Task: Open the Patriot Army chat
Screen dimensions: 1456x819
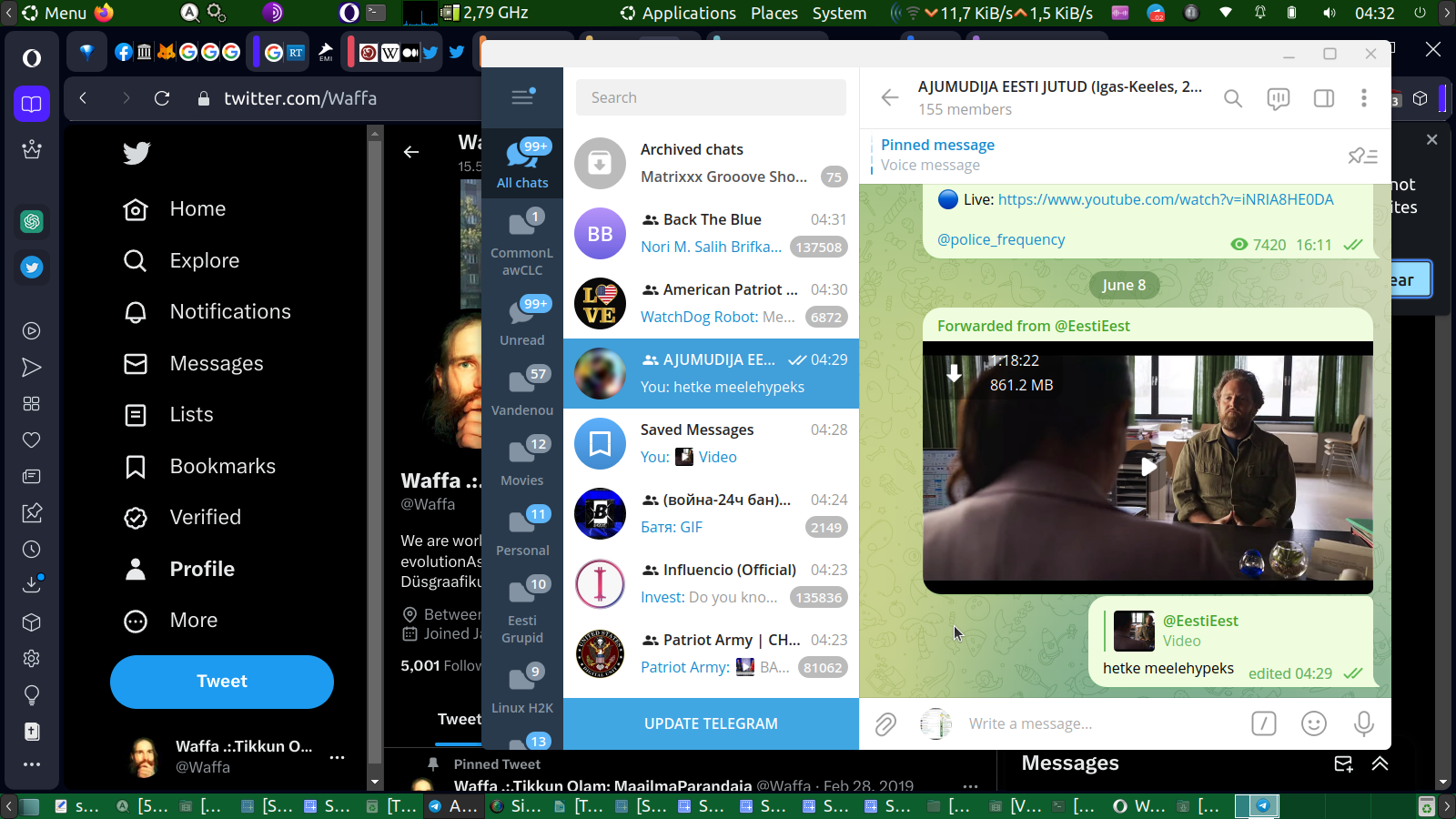Action: coord(711,653)
